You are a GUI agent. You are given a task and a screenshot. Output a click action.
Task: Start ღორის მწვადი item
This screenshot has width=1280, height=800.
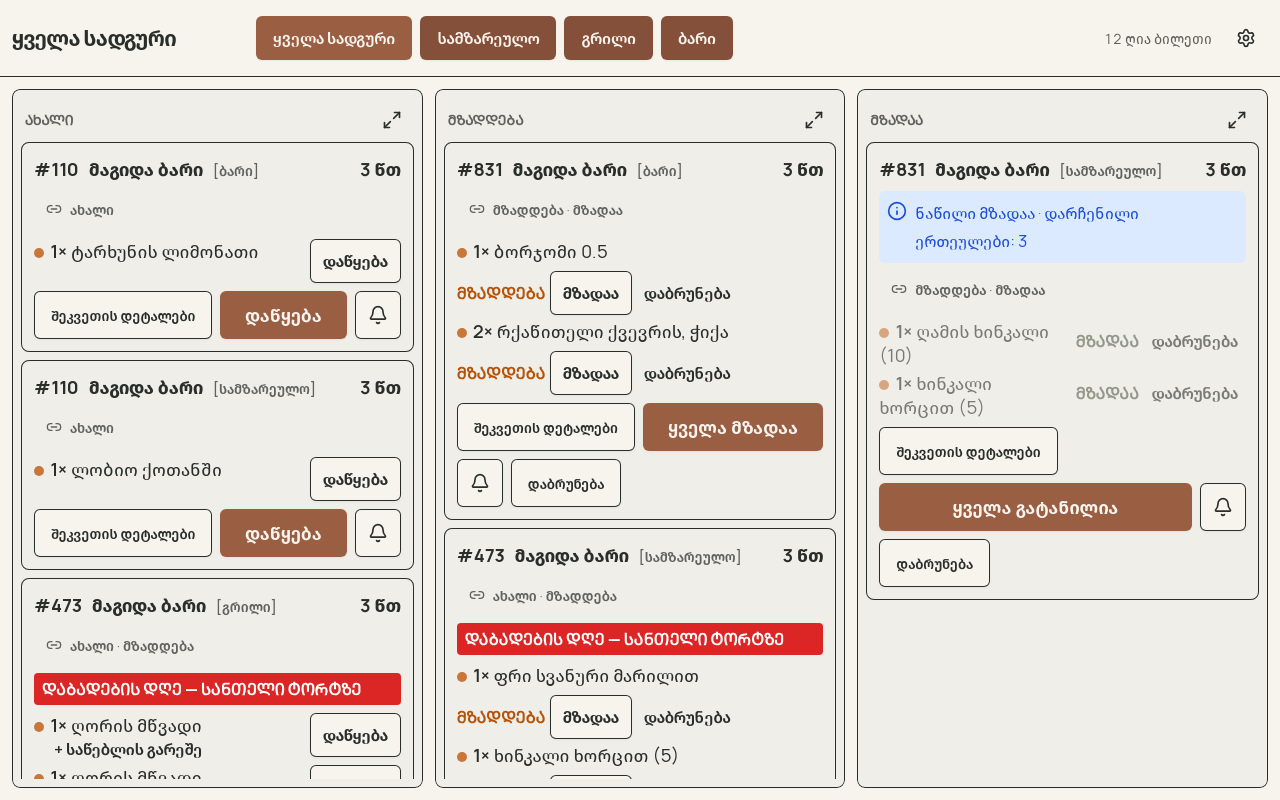(x=355, y=735)
